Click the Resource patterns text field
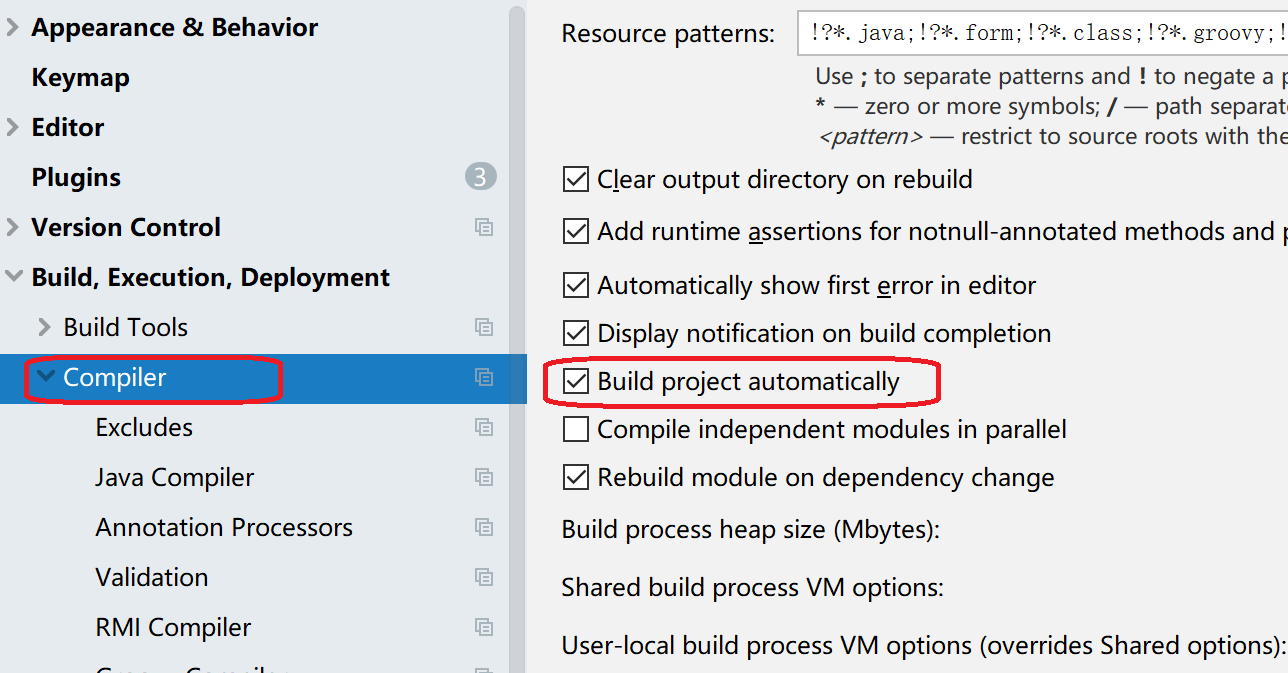The width and height of the screenshot is (1288, 673). 1040,33
